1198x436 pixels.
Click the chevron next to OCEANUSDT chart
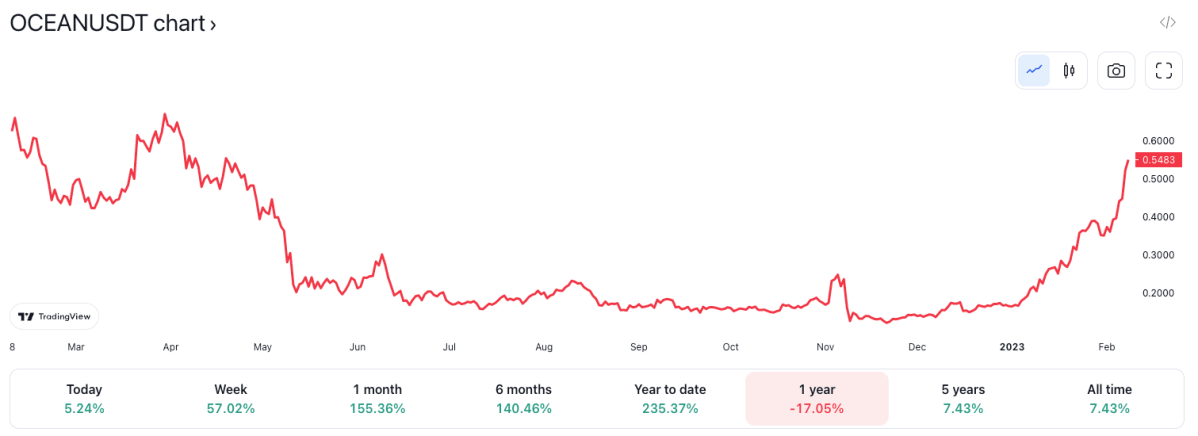click(x=212, y=24)
